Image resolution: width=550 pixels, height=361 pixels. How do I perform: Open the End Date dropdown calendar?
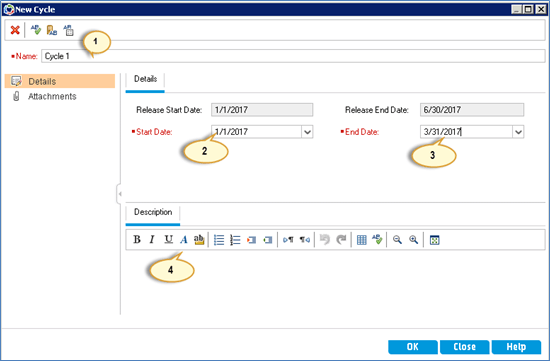coord(518,132)
